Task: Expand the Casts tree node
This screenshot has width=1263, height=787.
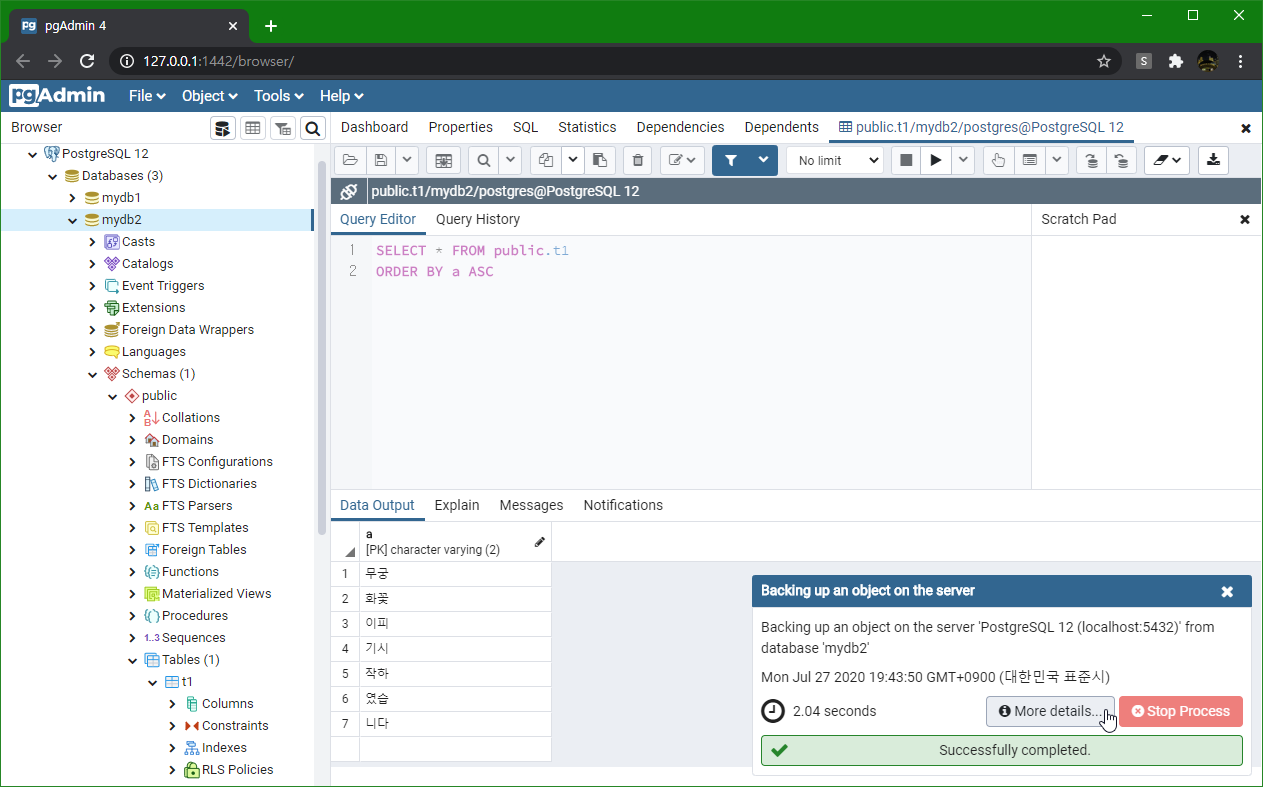Action: pyautogui.click(x=92, y=242)
